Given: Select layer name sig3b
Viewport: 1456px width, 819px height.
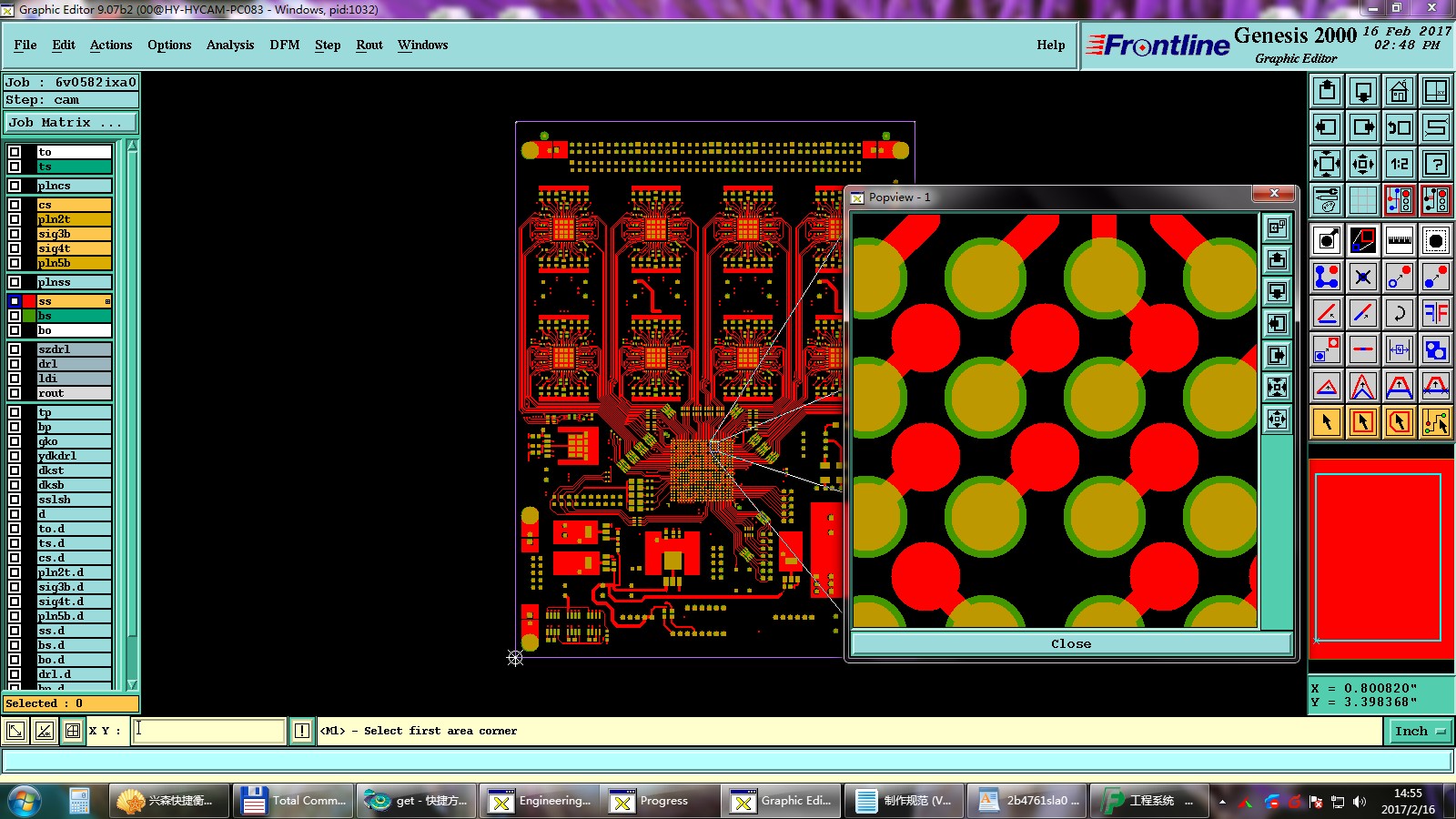Looking at the screenshot, I should (x=74, y=234).
